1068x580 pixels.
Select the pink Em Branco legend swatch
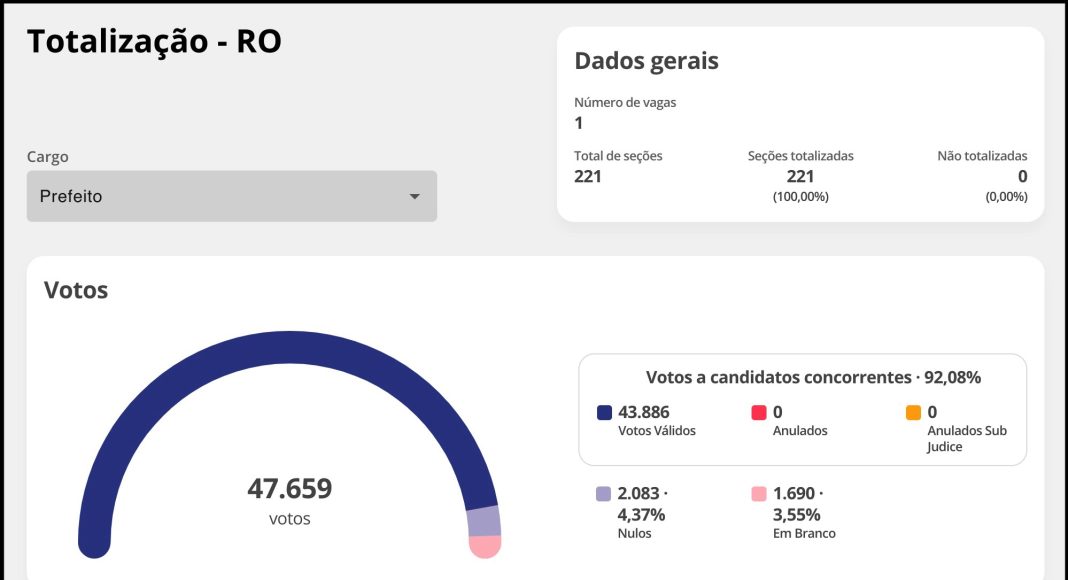(x=759, y=493)
